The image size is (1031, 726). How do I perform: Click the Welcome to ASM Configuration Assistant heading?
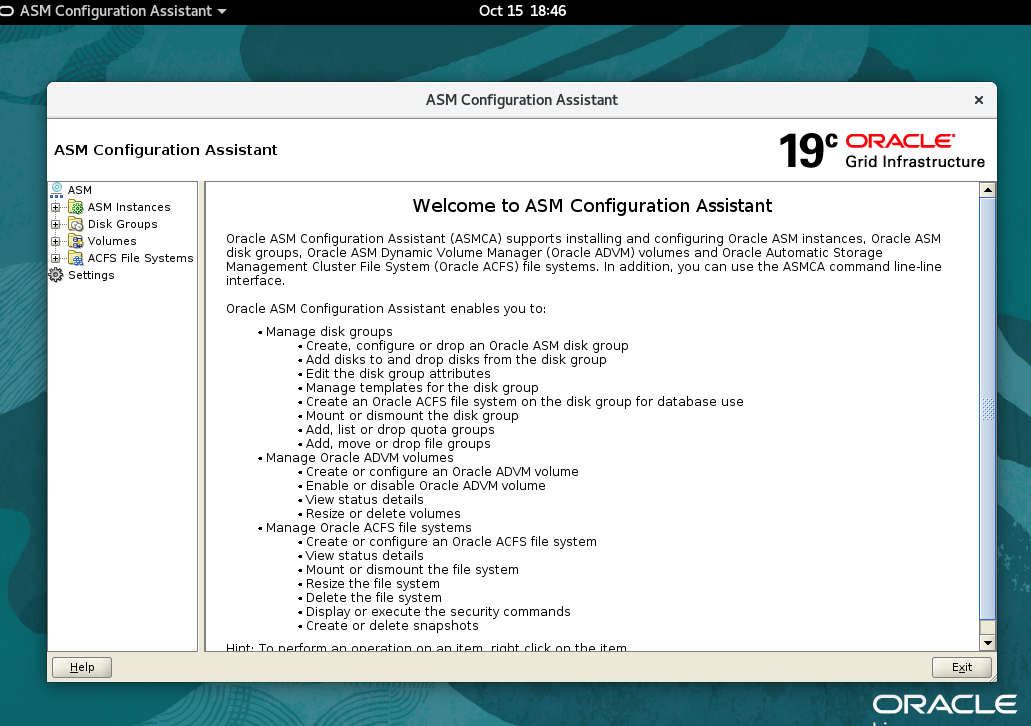pyautogui.click(x=592, y=206)
